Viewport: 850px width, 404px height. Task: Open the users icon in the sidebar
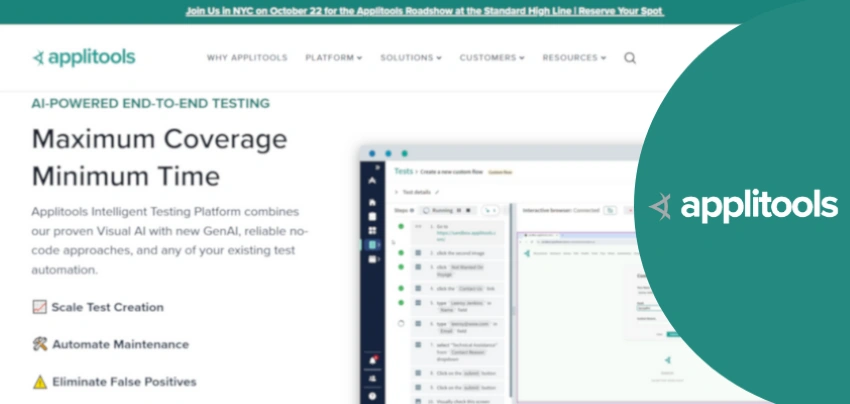coord(372,378)
